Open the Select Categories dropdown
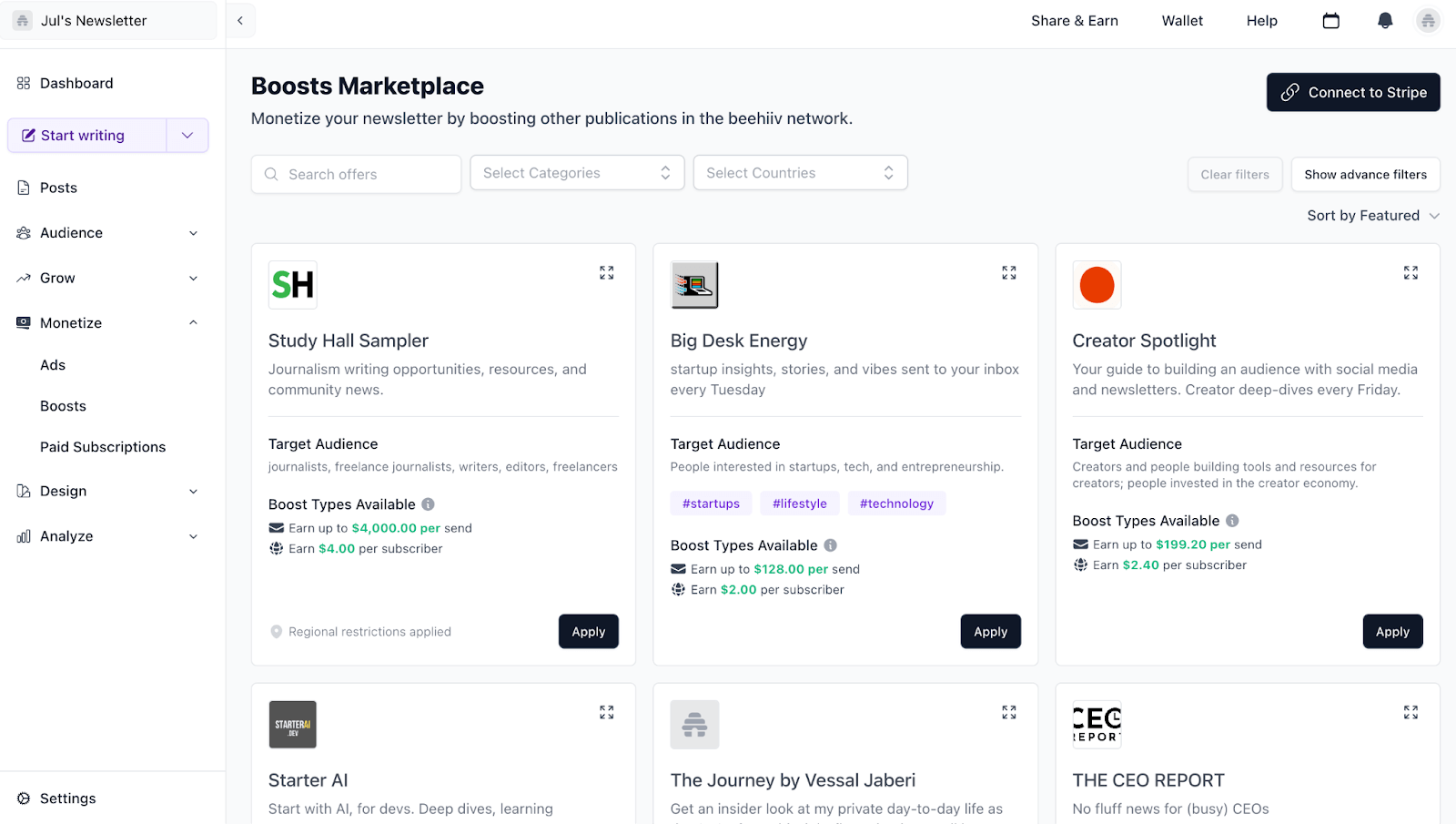Image resolution: width=1456 pixels, height=824 pixels. pos(577,173)
